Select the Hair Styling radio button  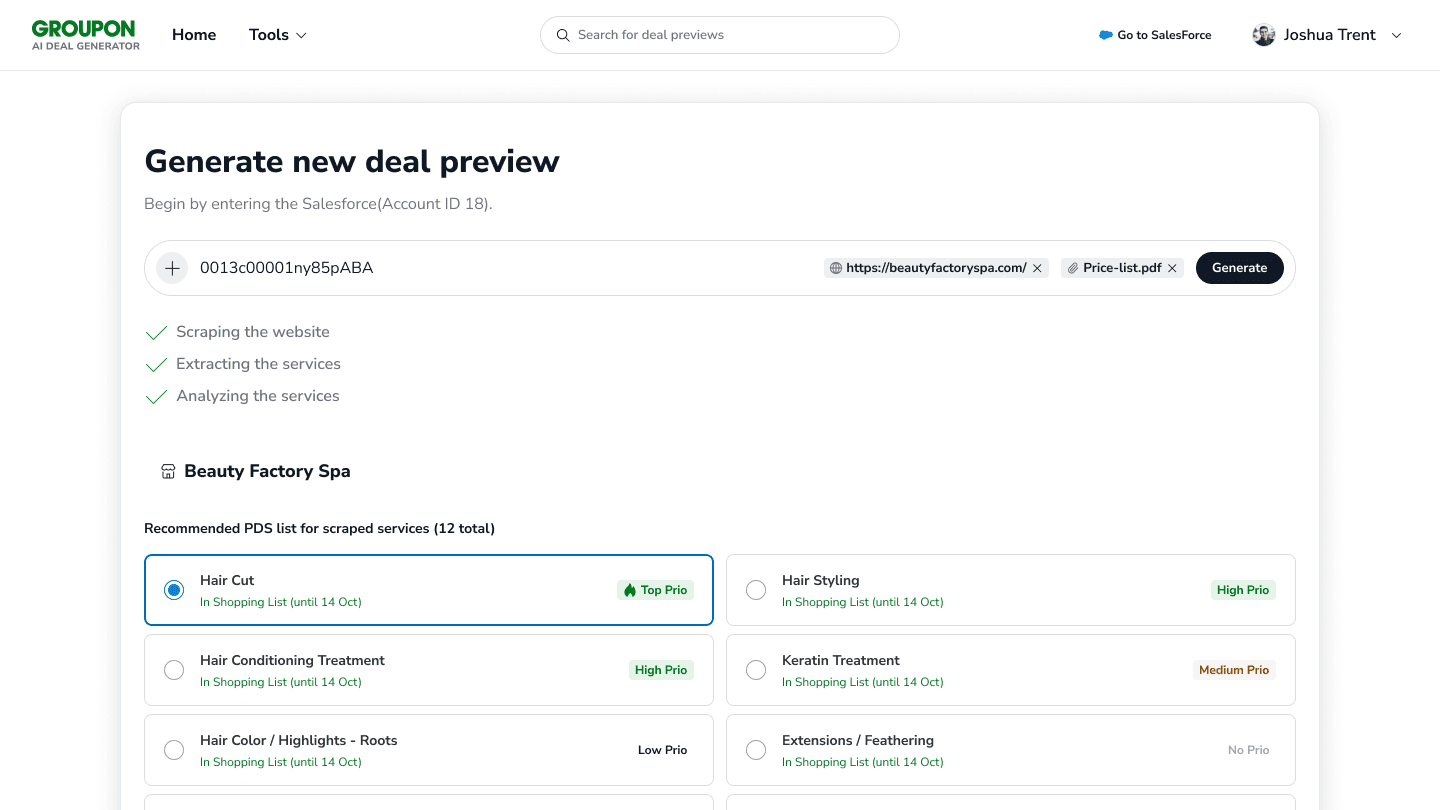point(756,590)
